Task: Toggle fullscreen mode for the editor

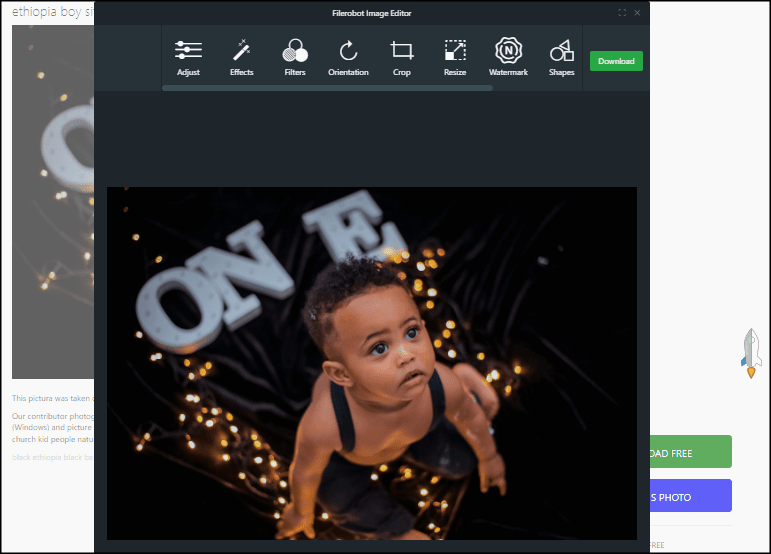Action: [x=623, y=13]
